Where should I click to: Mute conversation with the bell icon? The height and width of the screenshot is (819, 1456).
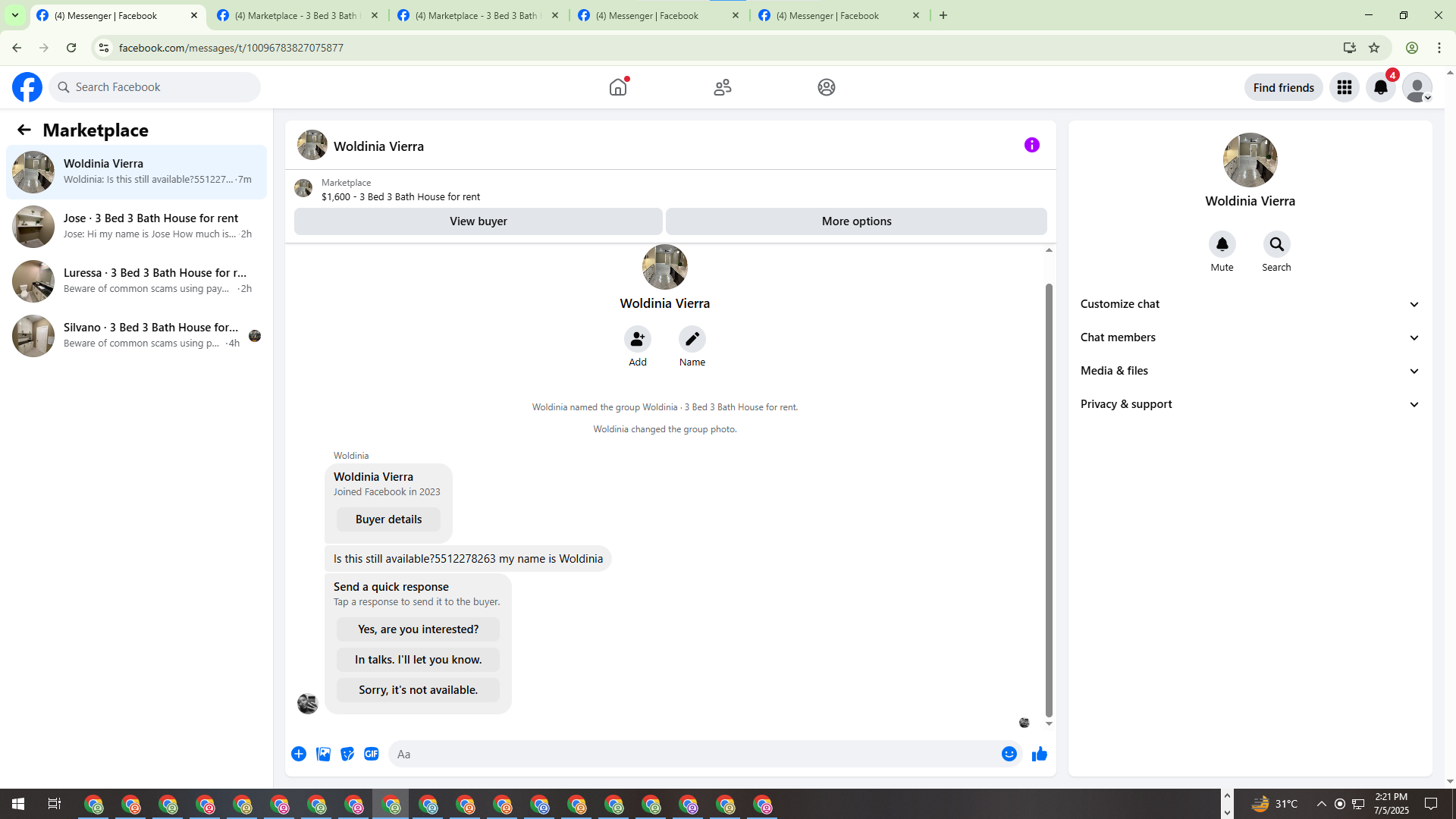coord(1222,244)
